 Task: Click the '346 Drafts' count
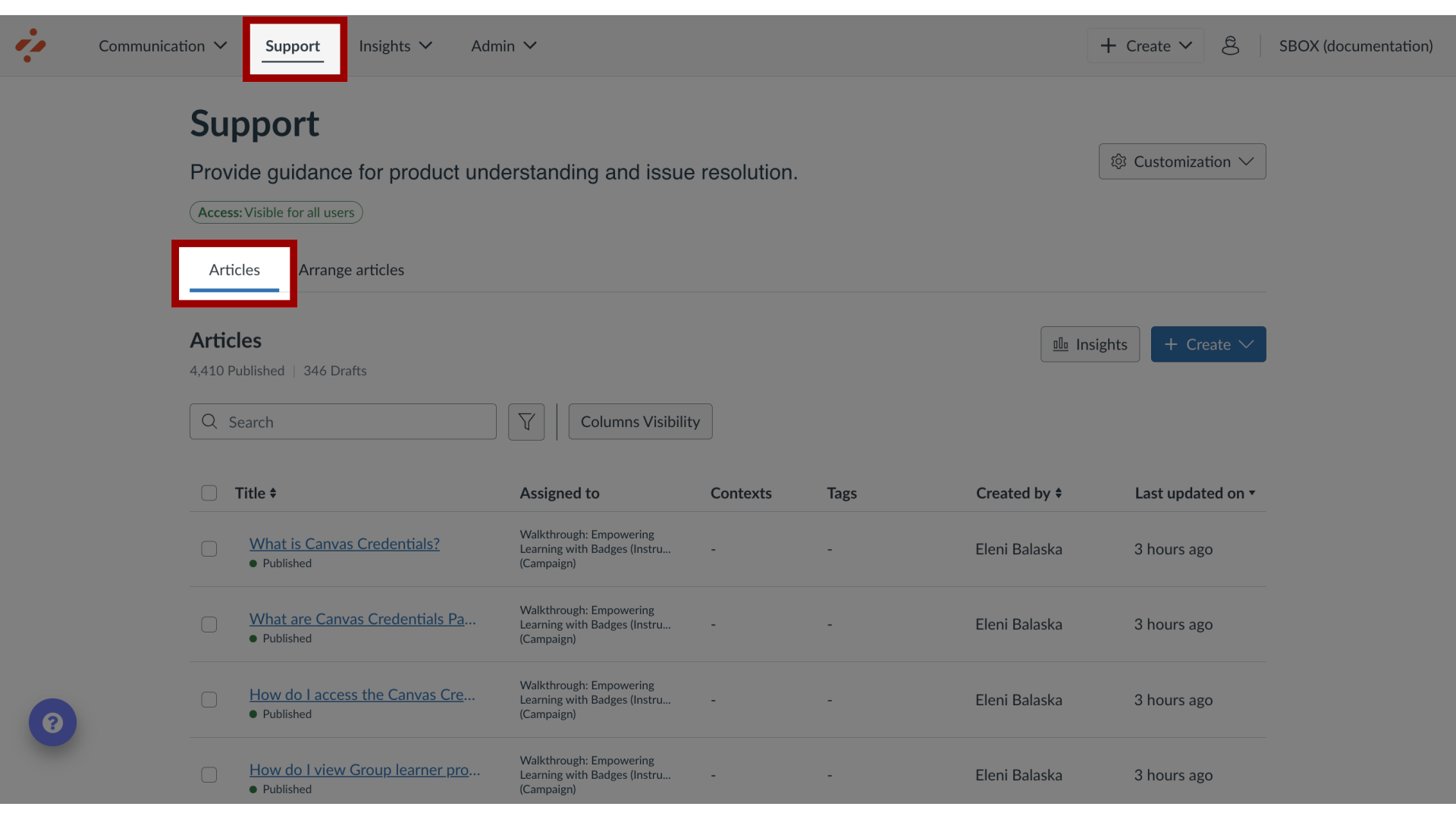click(334, 371)
